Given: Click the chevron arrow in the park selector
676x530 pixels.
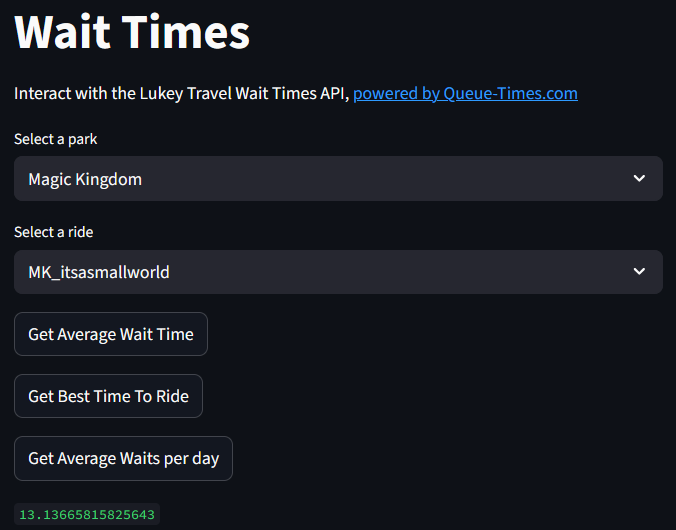Looking at the screenshot, I should (640, 179).
